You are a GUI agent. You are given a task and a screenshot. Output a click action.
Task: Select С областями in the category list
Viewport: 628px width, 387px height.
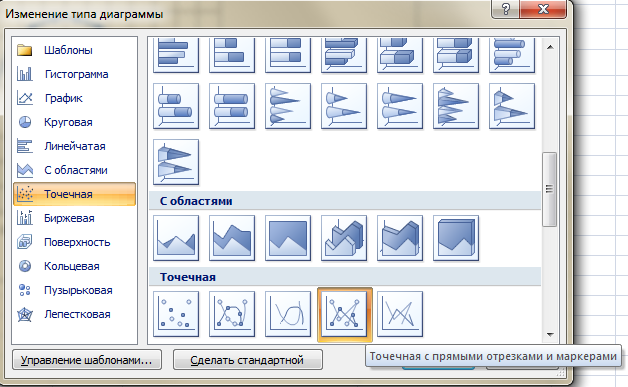tap(74, 170)
